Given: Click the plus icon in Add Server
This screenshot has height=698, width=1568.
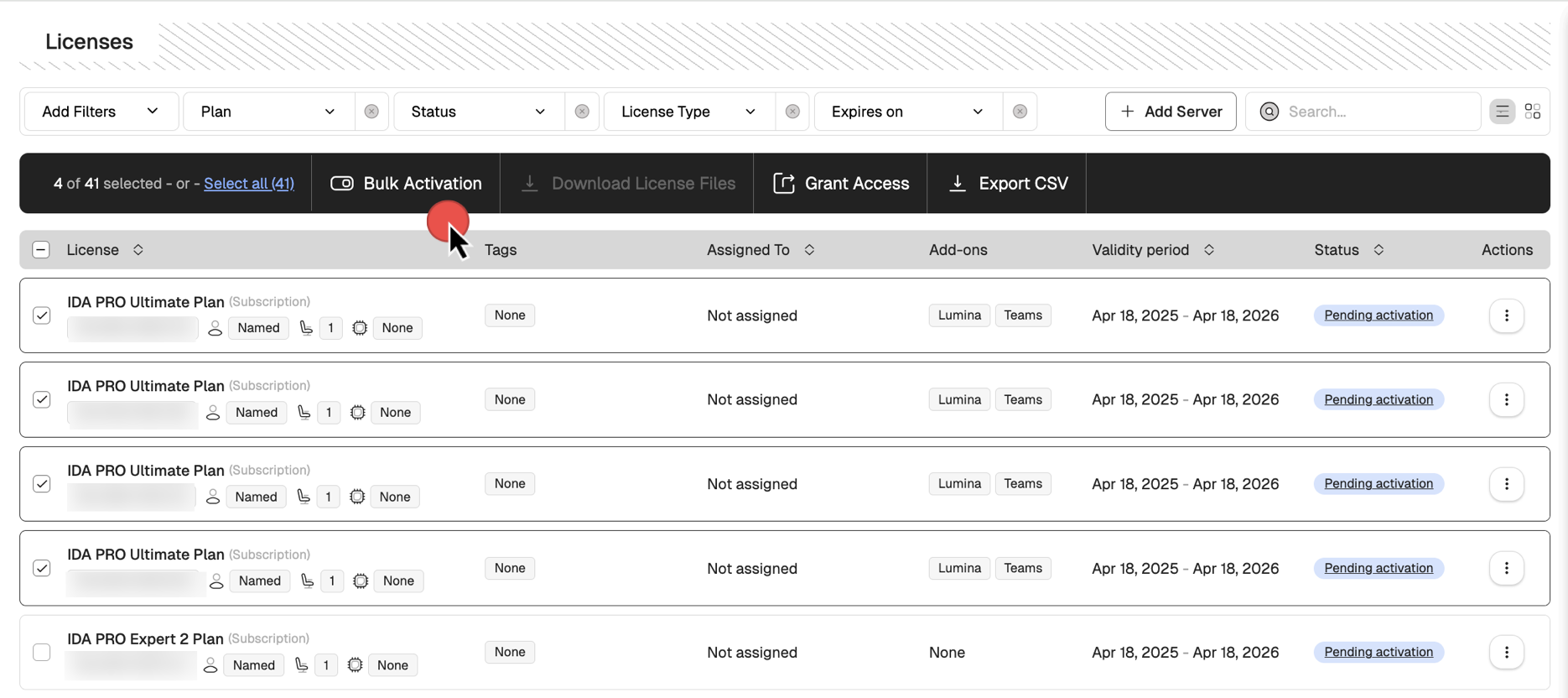Looking at the screenshot, I should (x=1128, y=112).
